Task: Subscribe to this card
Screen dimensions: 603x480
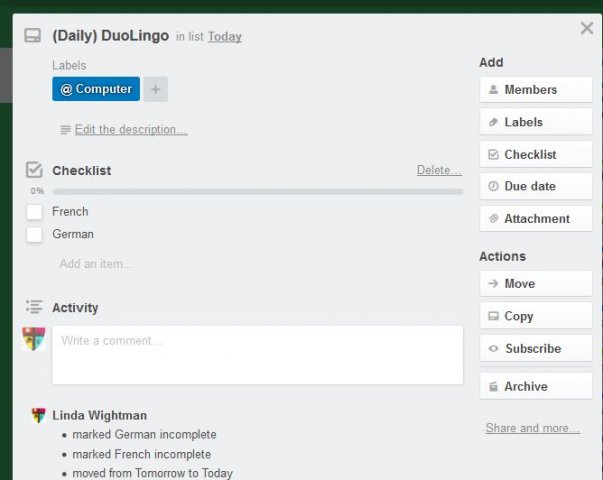Action: coord(536,348)
